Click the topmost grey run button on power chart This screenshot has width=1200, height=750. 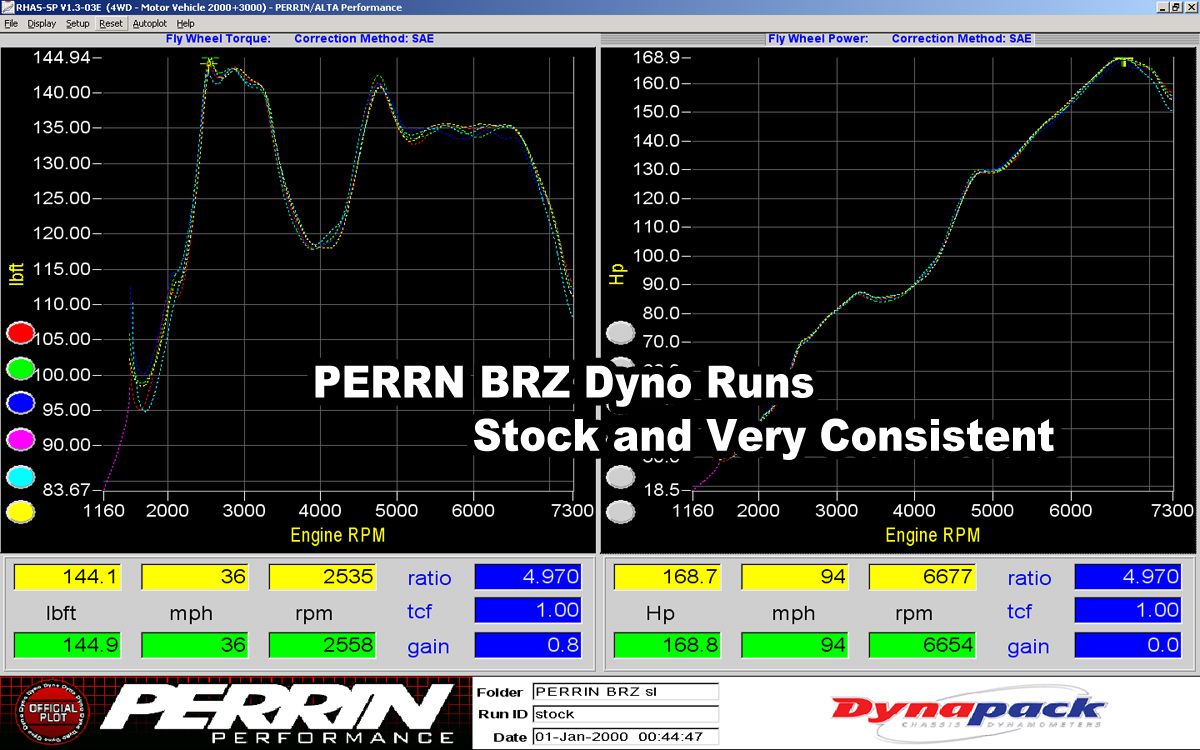click(621, 332)
